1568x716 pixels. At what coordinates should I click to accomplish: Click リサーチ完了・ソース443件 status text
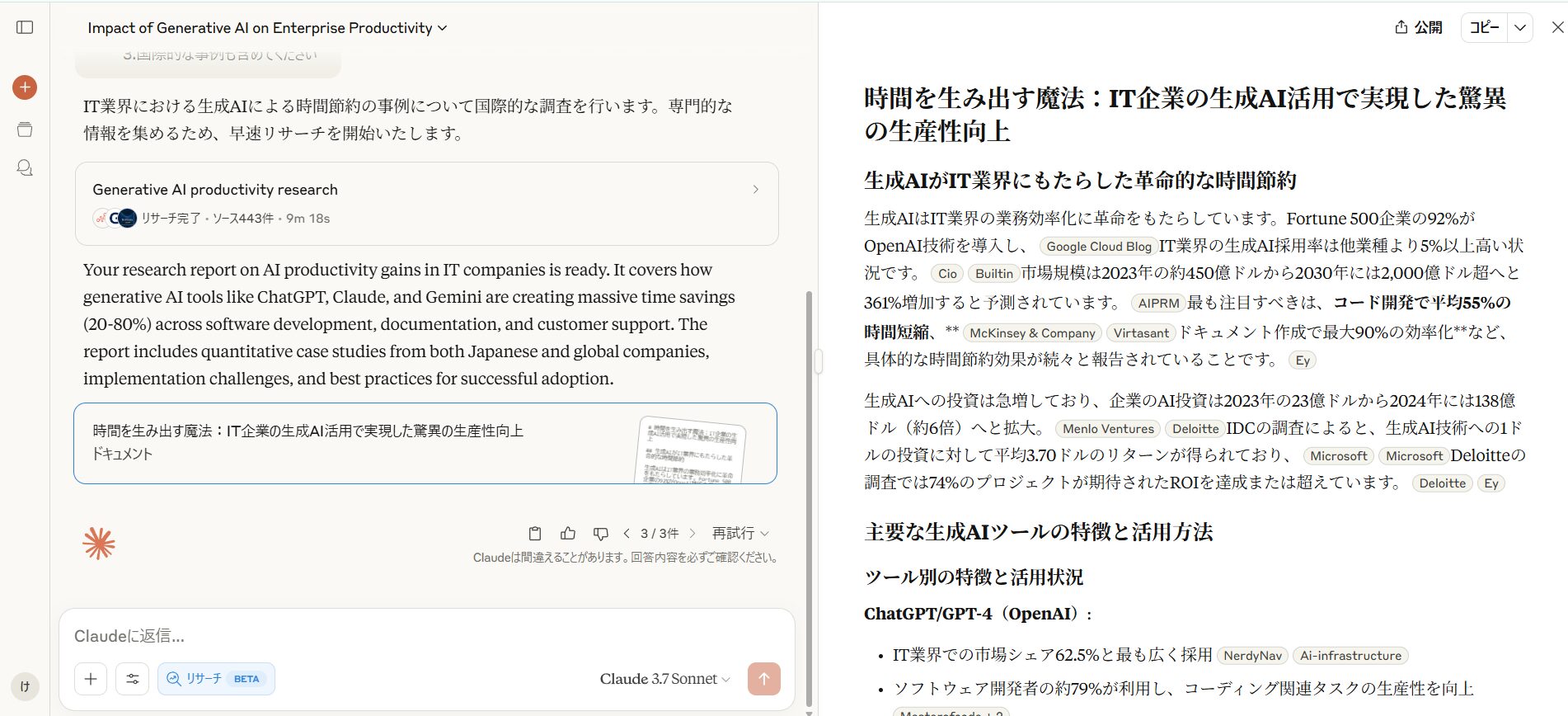pos(207,219)
